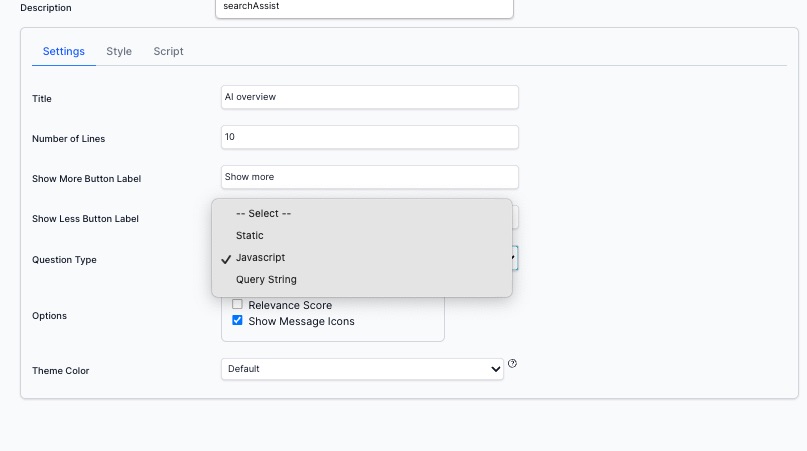Image resolution: width=807 pixels, height=451 pixels.
Task: Click the help icon beside Theme Color
Action: (x=512, y=364)
